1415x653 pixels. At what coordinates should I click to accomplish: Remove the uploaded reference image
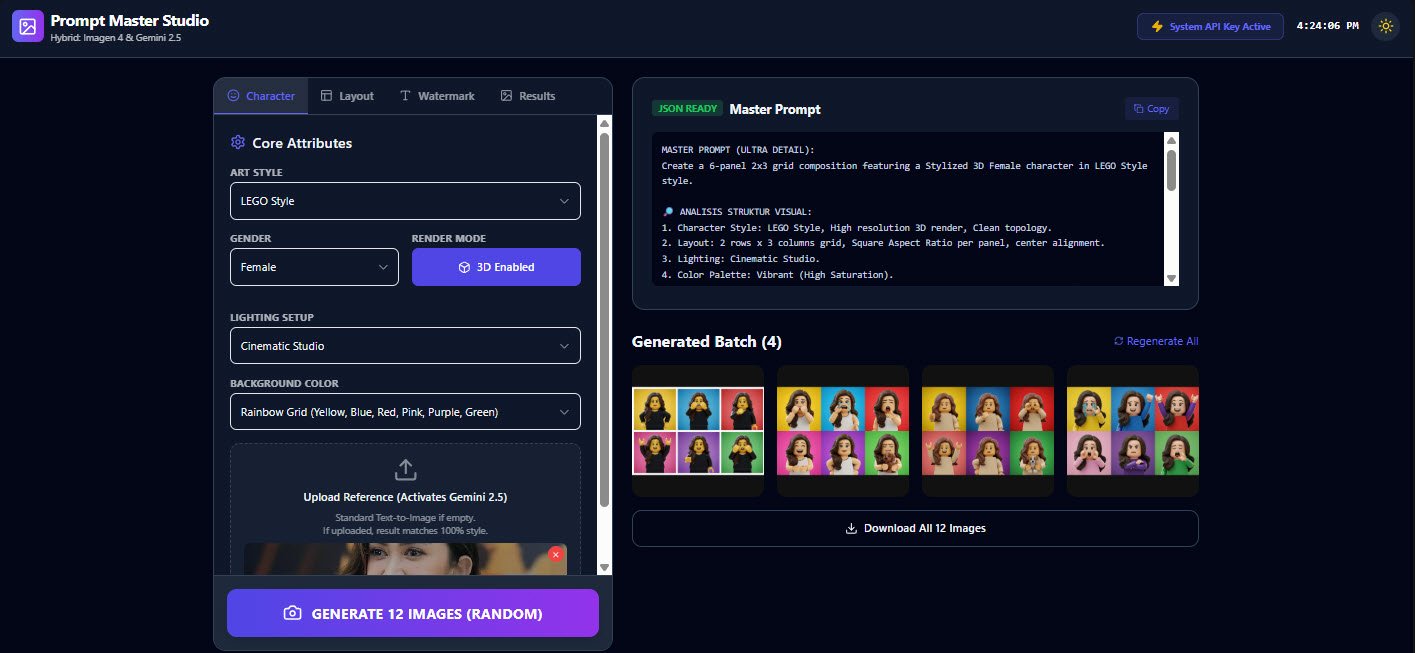click(556, 554)
